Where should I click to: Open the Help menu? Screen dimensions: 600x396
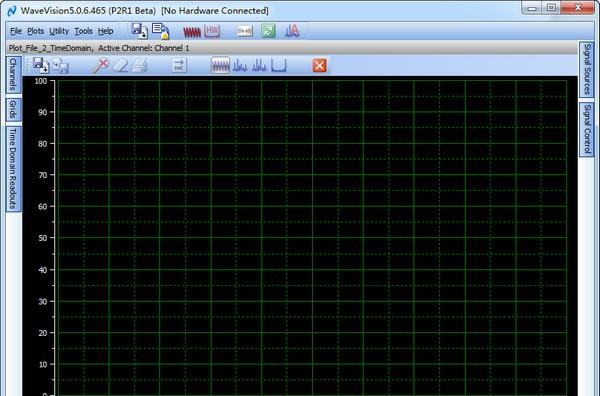coord(105,31)
